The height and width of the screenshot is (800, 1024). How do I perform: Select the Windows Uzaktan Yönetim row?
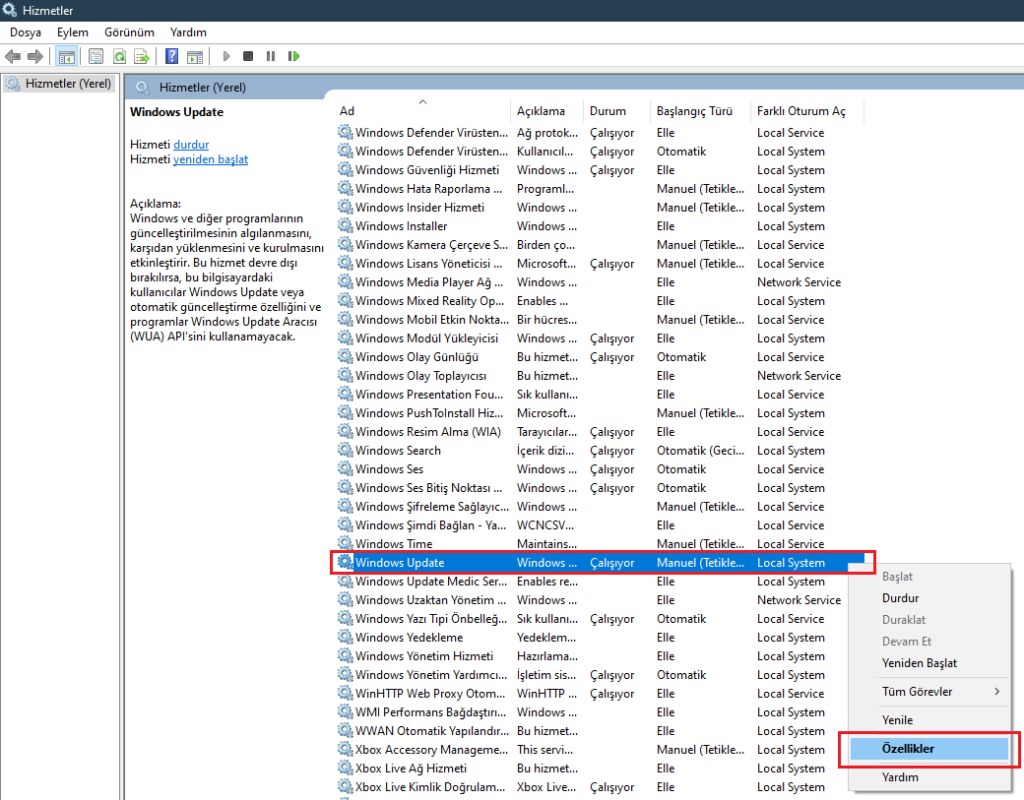[x=590, y=600]
